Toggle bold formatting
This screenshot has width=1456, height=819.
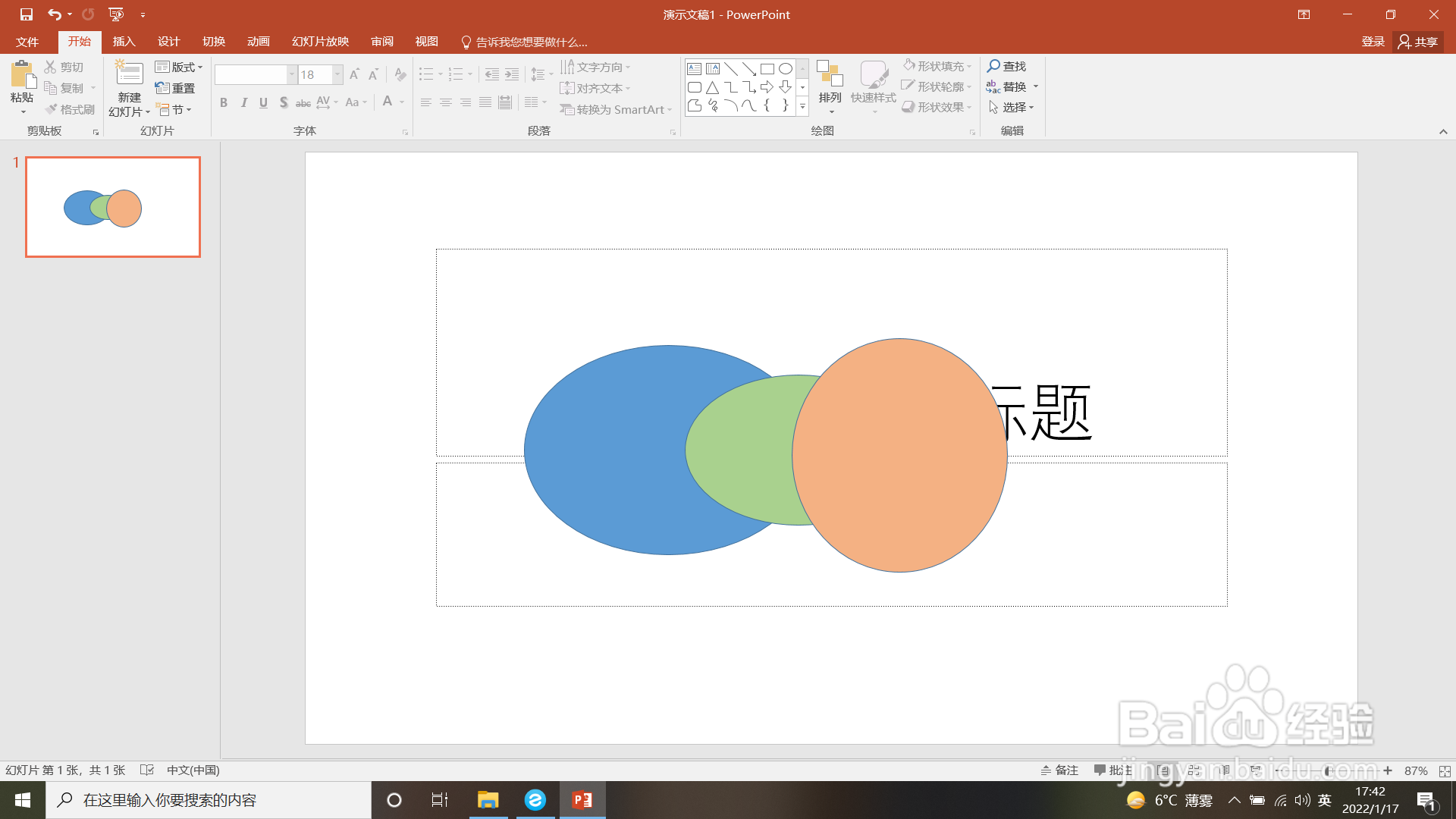click(224, 103)
